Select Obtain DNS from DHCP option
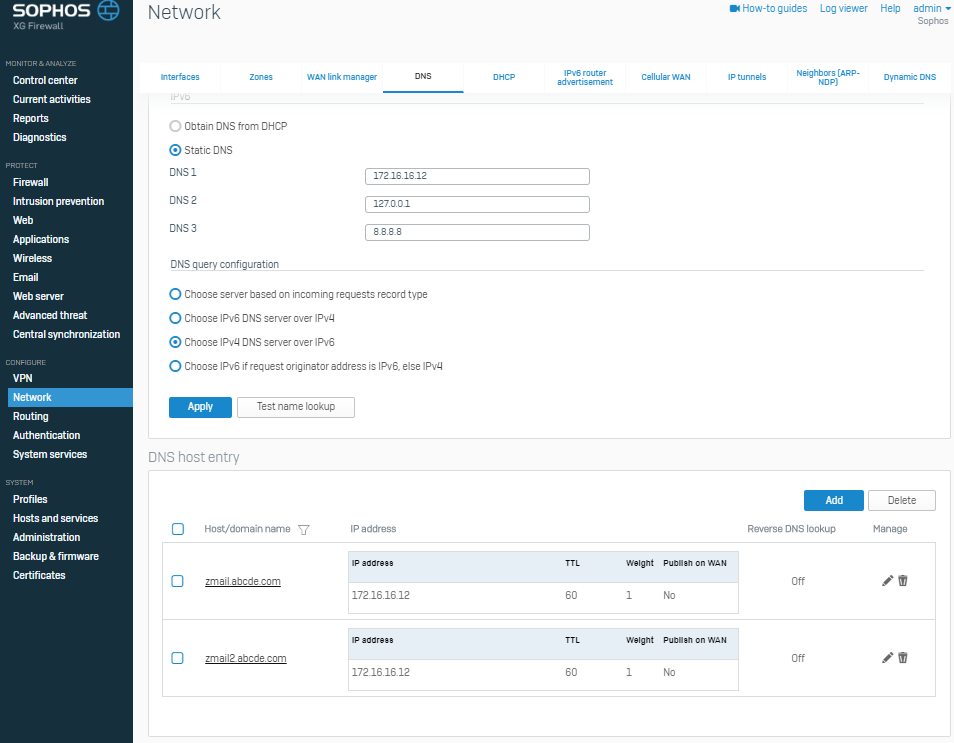The image size is (954, 743). [x=175, y=126]
